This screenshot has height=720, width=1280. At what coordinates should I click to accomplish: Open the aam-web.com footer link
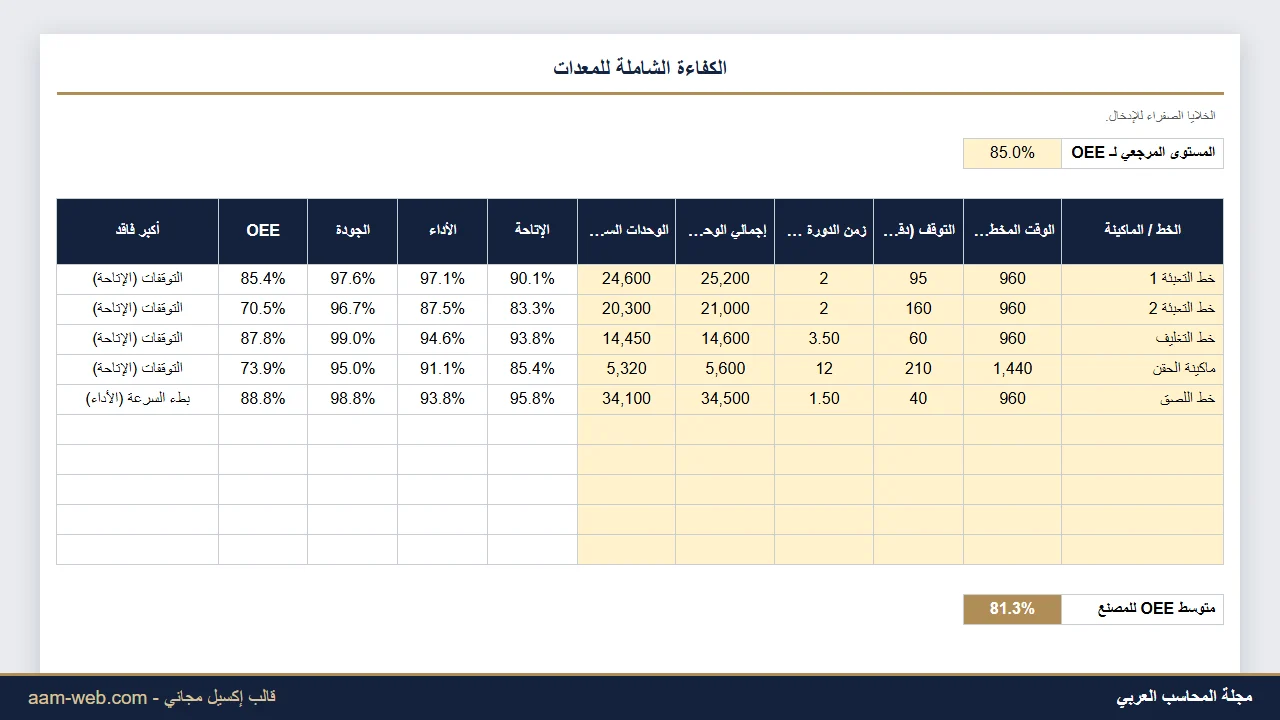[x=88, y=698]
